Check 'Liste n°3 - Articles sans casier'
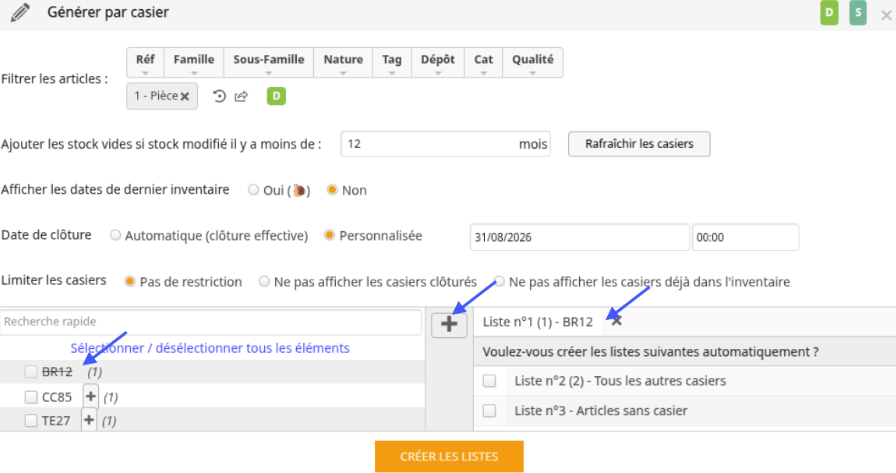896x473 pixels. point(489,410)
